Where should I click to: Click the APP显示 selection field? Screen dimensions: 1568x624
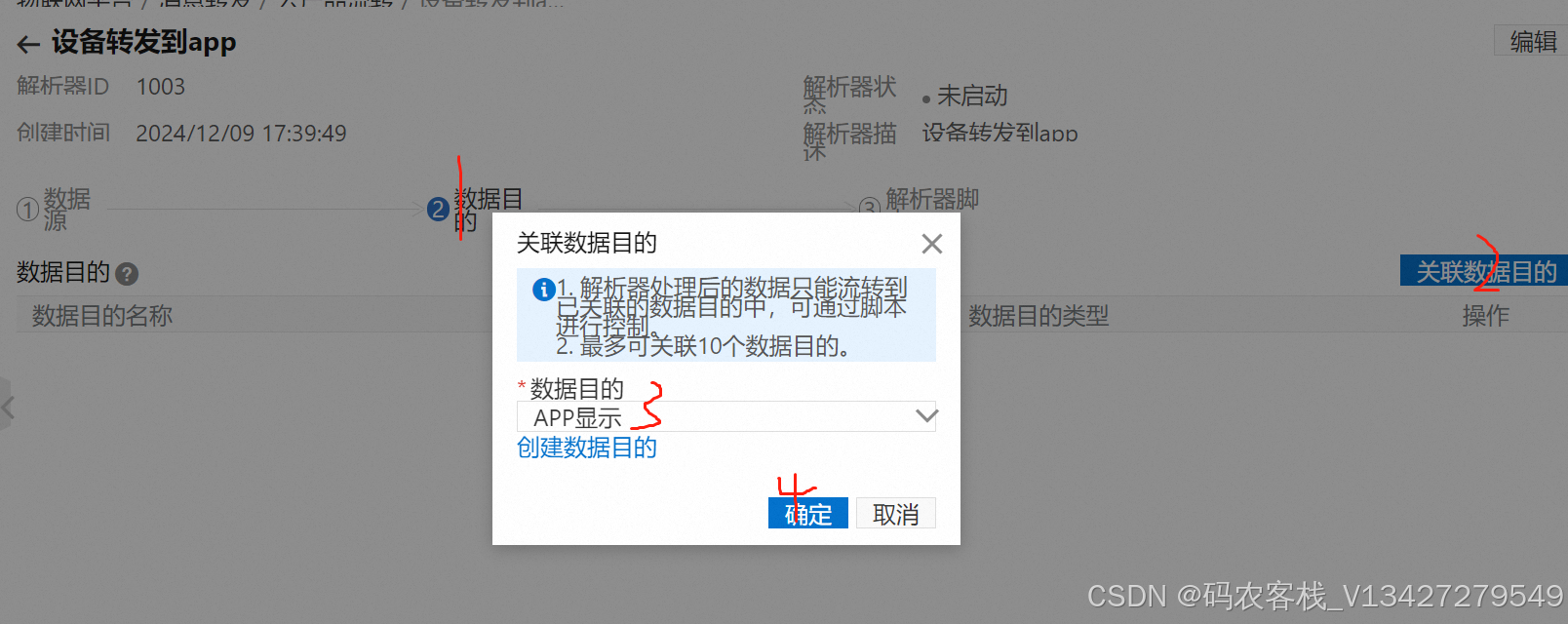(x=726, y=416)
